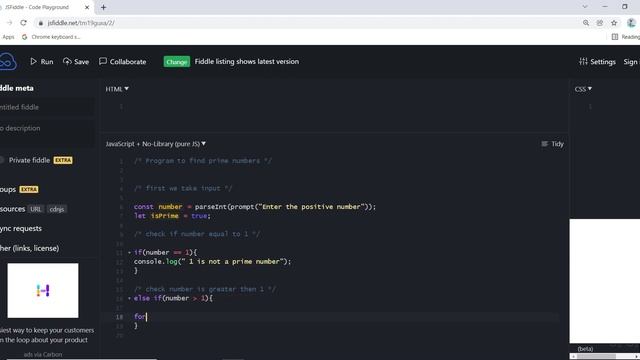
Task: Open the ad text about customers
Action: [47, 335]
